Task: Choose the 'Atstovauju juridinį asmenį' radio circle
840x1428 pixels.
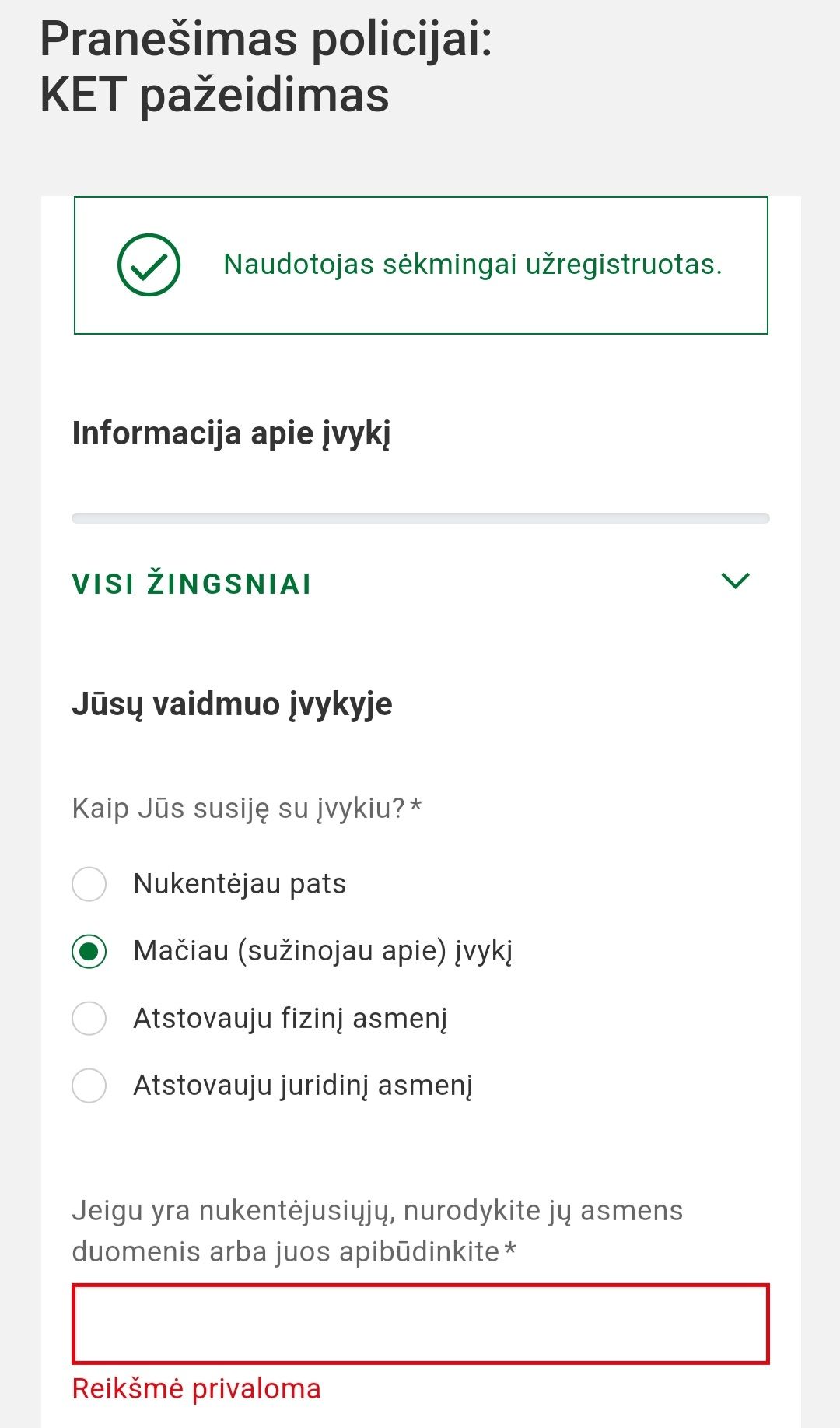Action: point(89,1085)
